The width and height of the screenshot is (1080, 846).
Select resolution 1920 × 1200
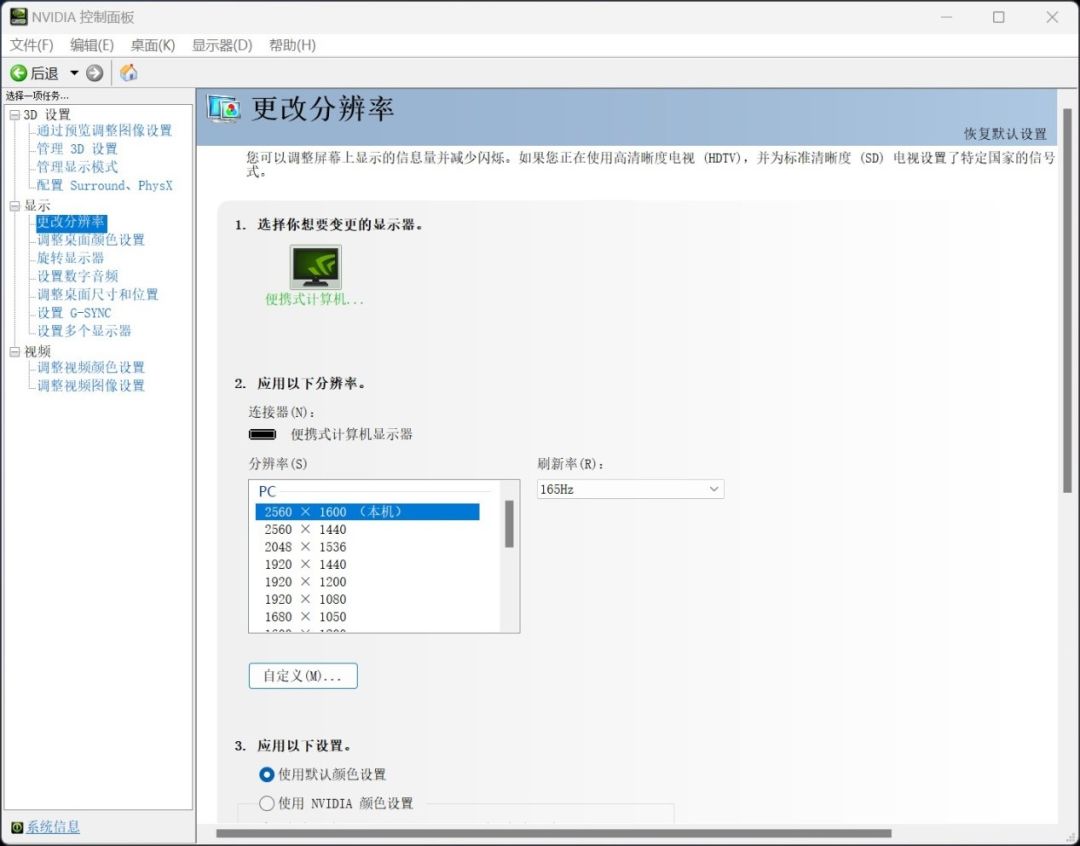pos(367,582)
